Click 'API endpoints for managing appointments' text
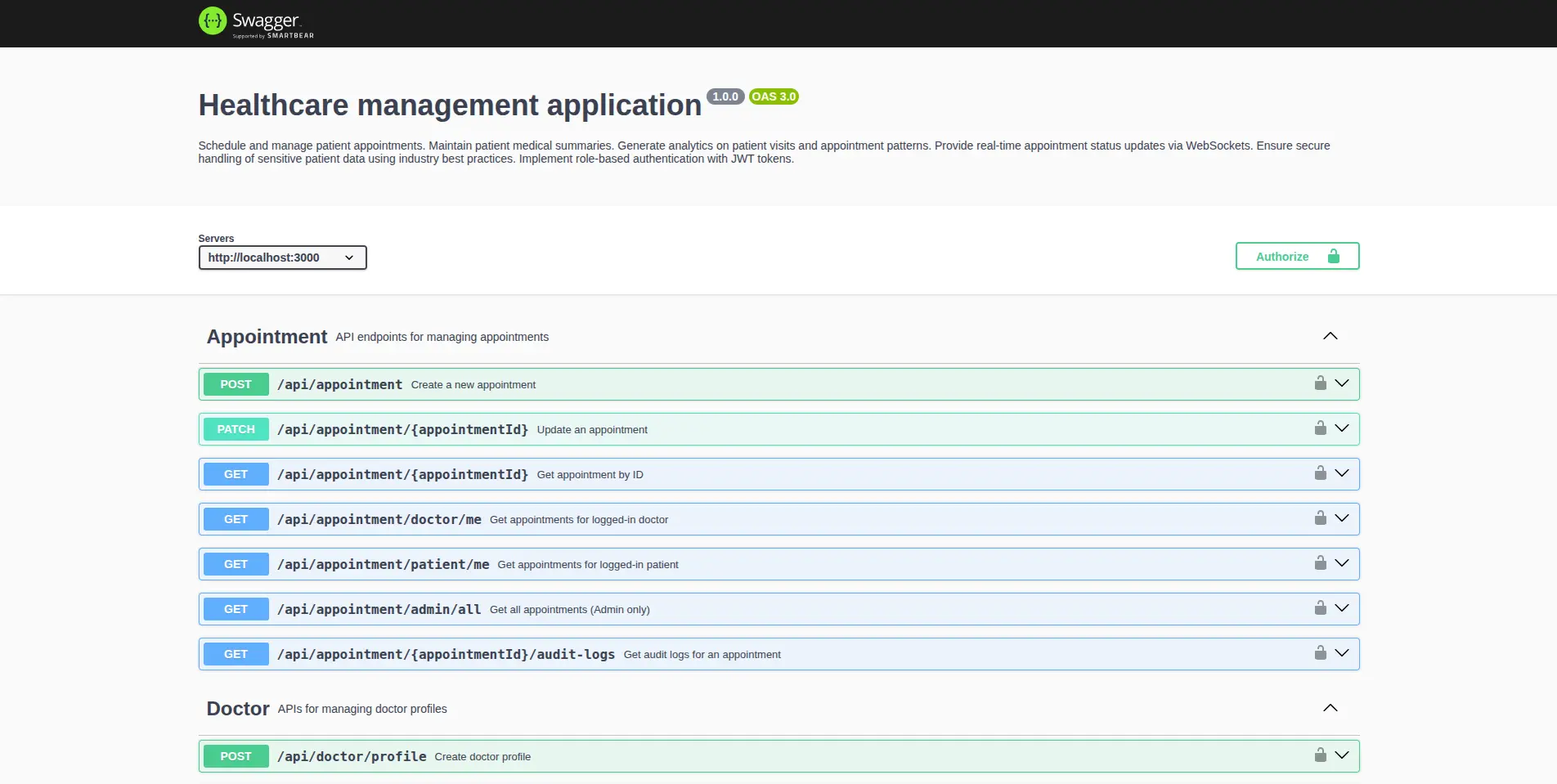 tap(442, 337)
